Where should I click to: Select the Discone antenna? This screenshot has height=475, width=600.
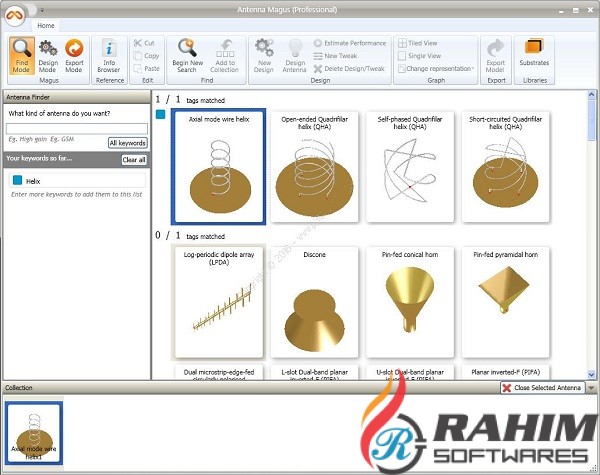click(314, 302)
